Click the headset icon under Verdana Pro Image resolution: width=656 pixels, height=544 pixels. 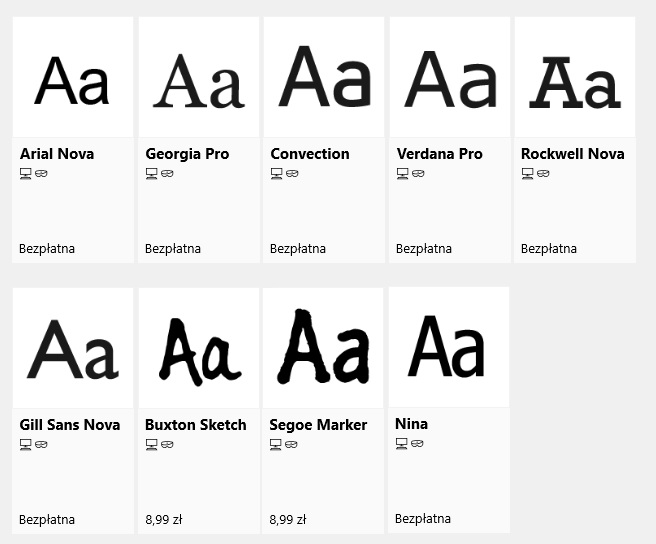[418, 173]
